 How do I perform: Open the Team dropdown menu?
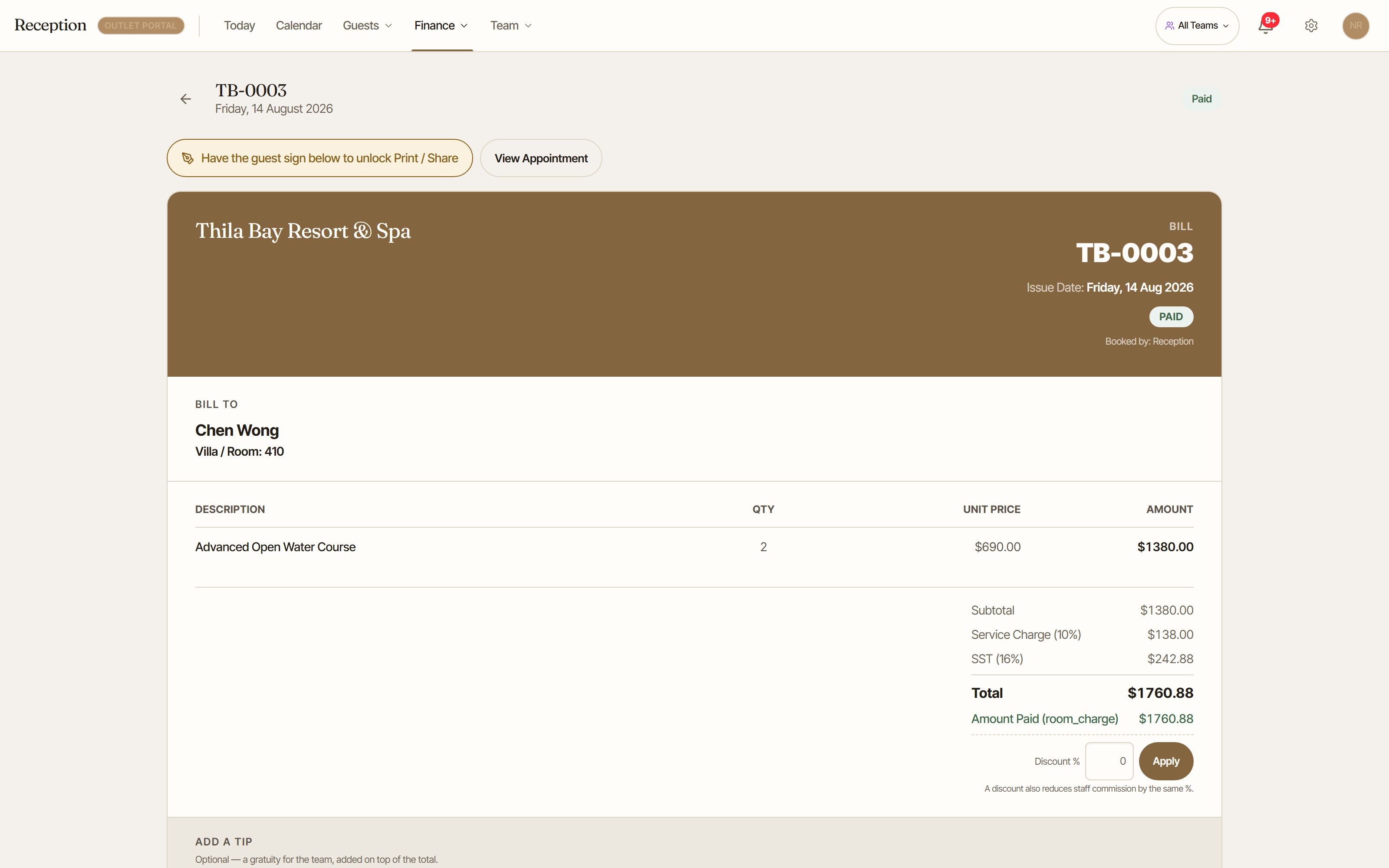pyautogui.click(x=511, y=26)
